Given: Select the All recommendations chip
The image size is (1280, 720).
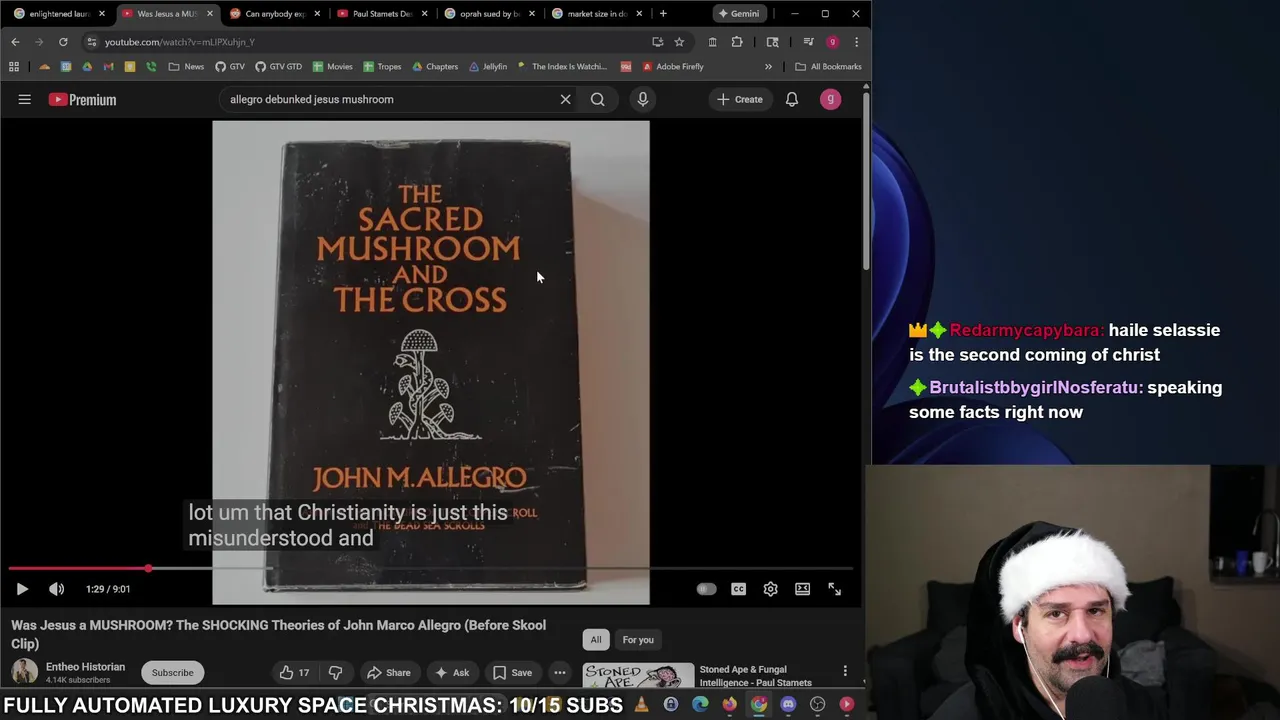Looking at the screenshot, I should pyautogui.click(x=596, y=640).
